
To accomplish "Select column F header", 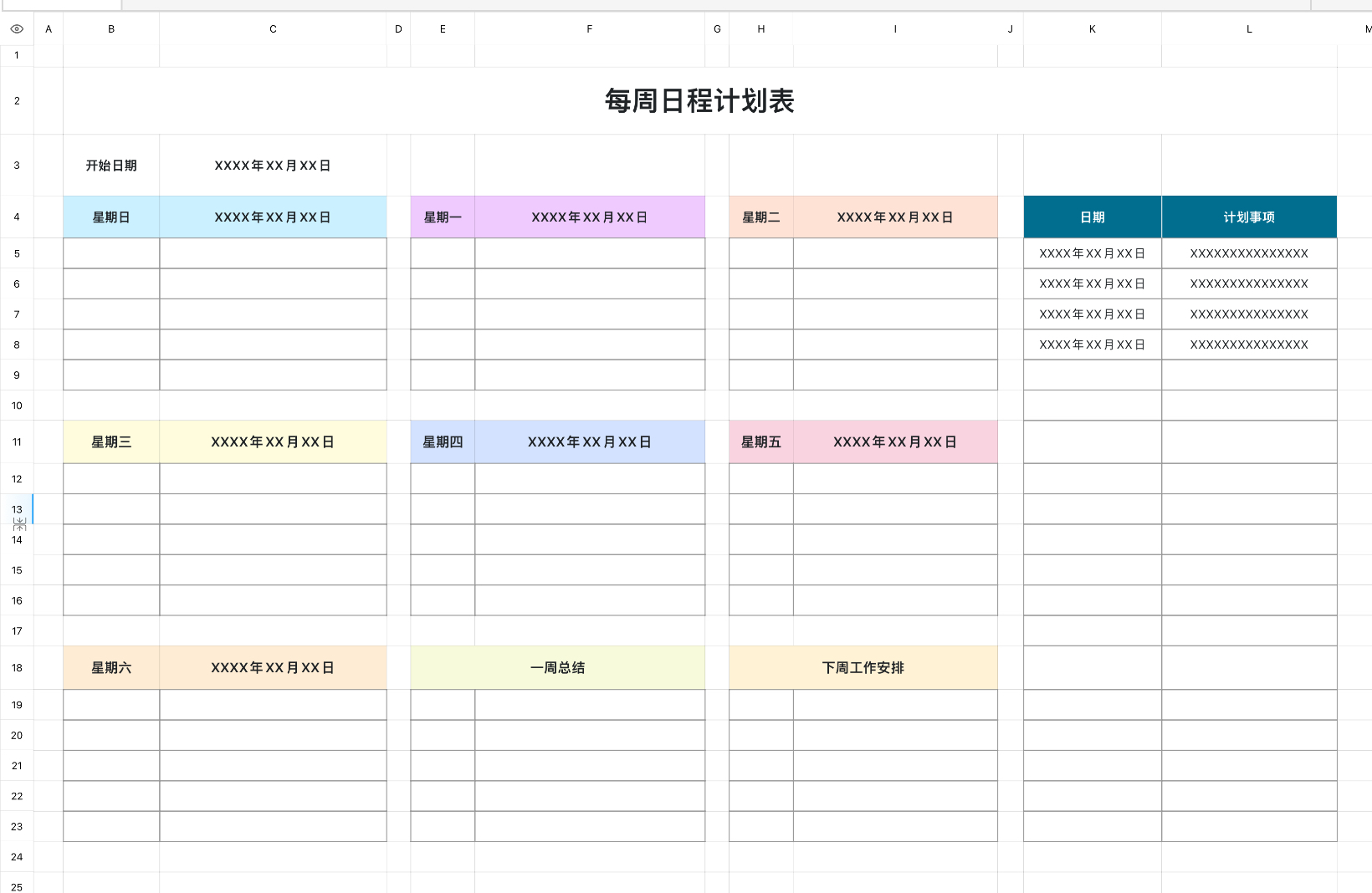I will [x=590, y=29].
